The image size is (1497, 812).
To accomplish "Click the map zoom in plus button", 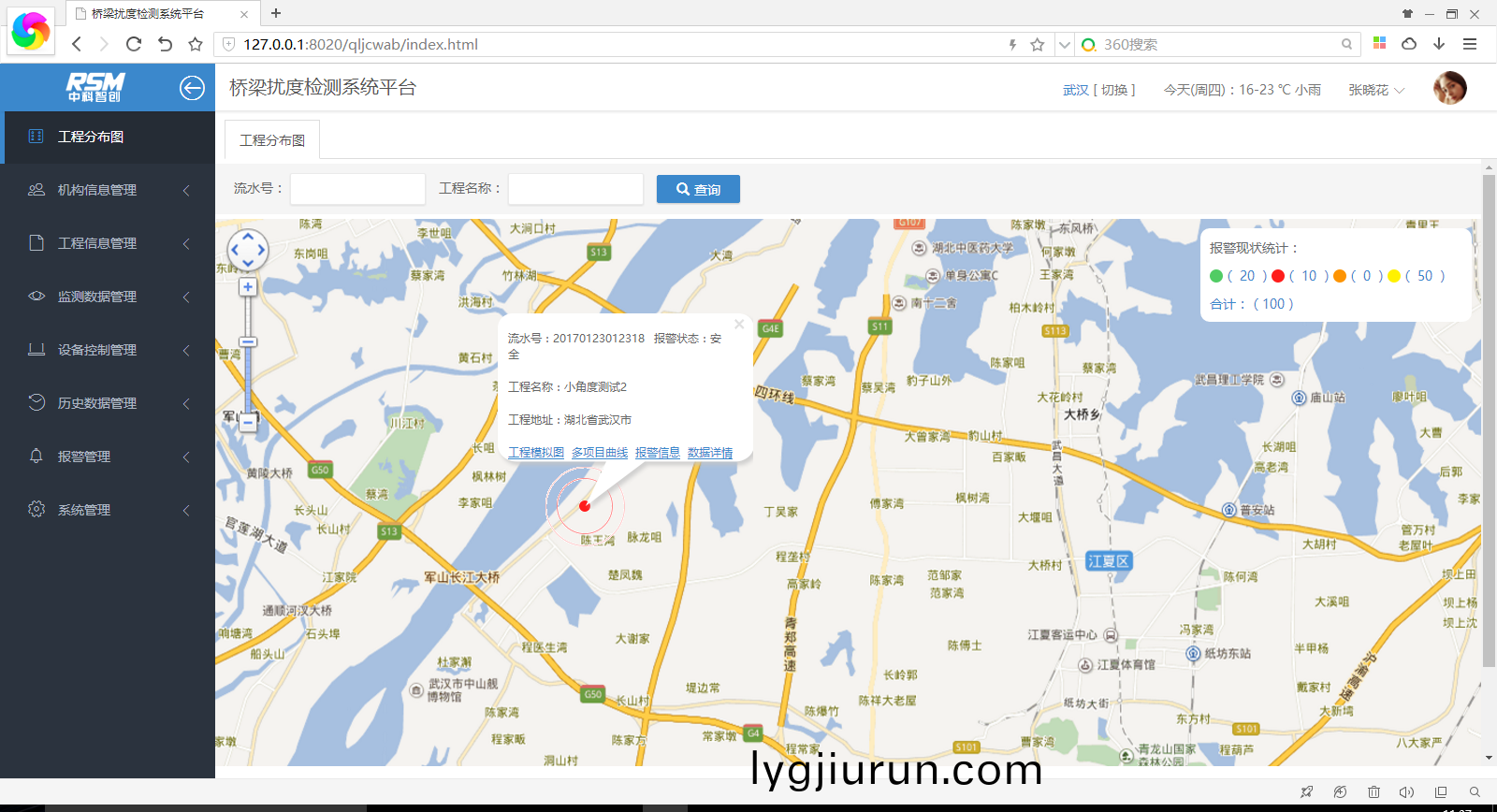I will click(248, 287).
